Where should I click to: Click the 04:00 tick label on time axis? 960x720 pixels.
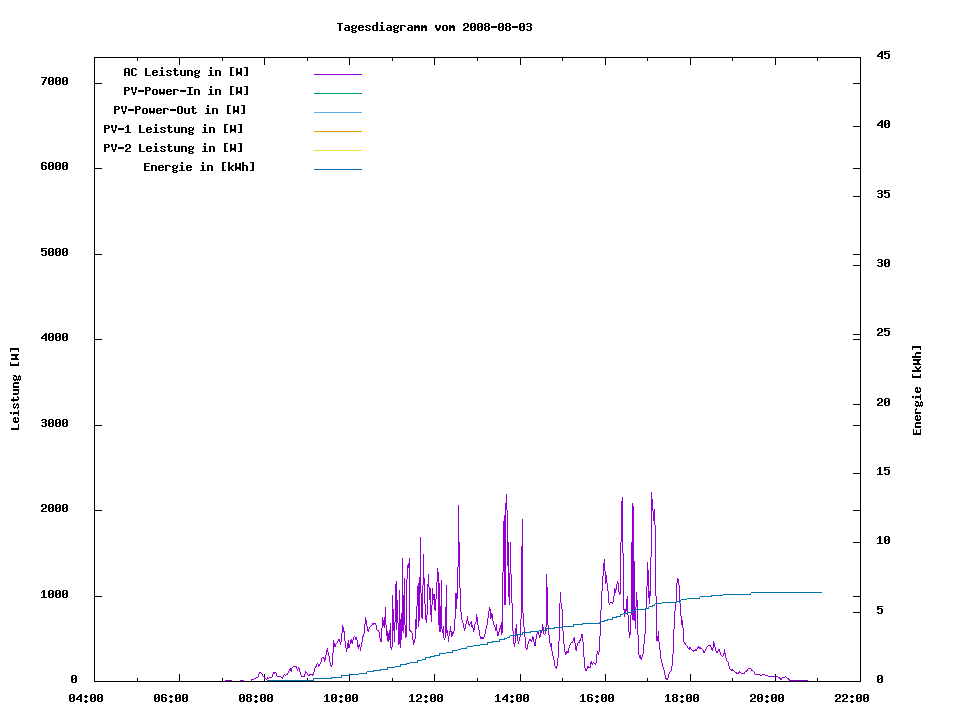pos(85,698)
